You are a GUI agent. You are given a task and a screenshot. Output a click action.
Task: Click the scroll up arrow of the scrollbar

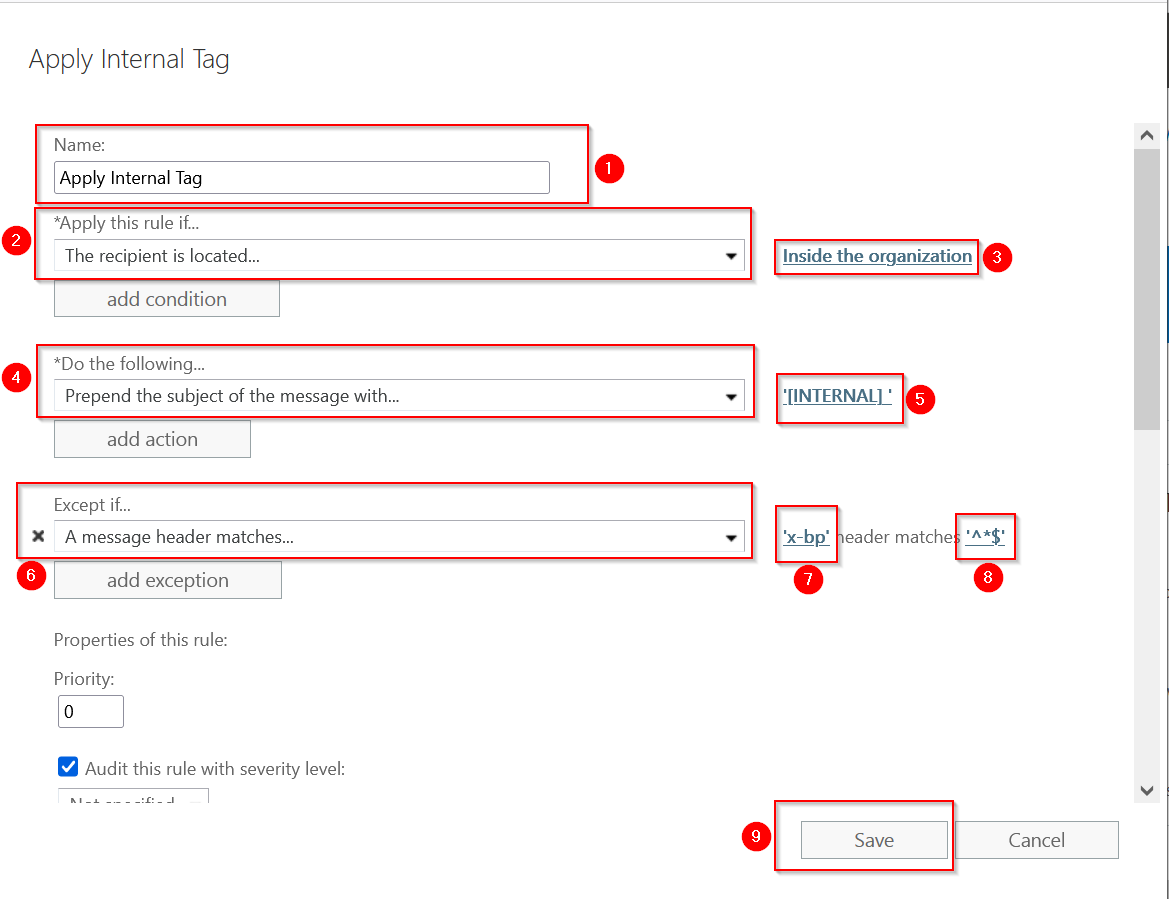[1147, 135]
